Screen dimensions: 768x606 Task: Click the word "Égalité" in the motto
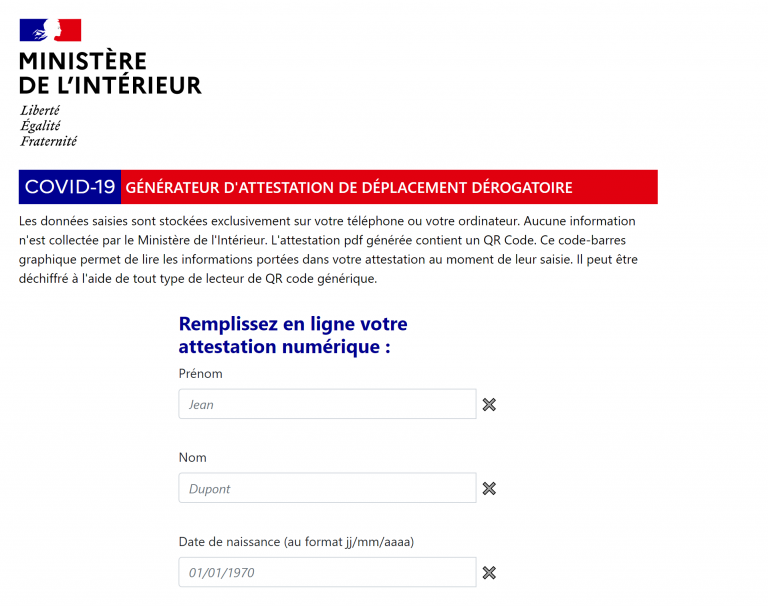coord(41,126)
